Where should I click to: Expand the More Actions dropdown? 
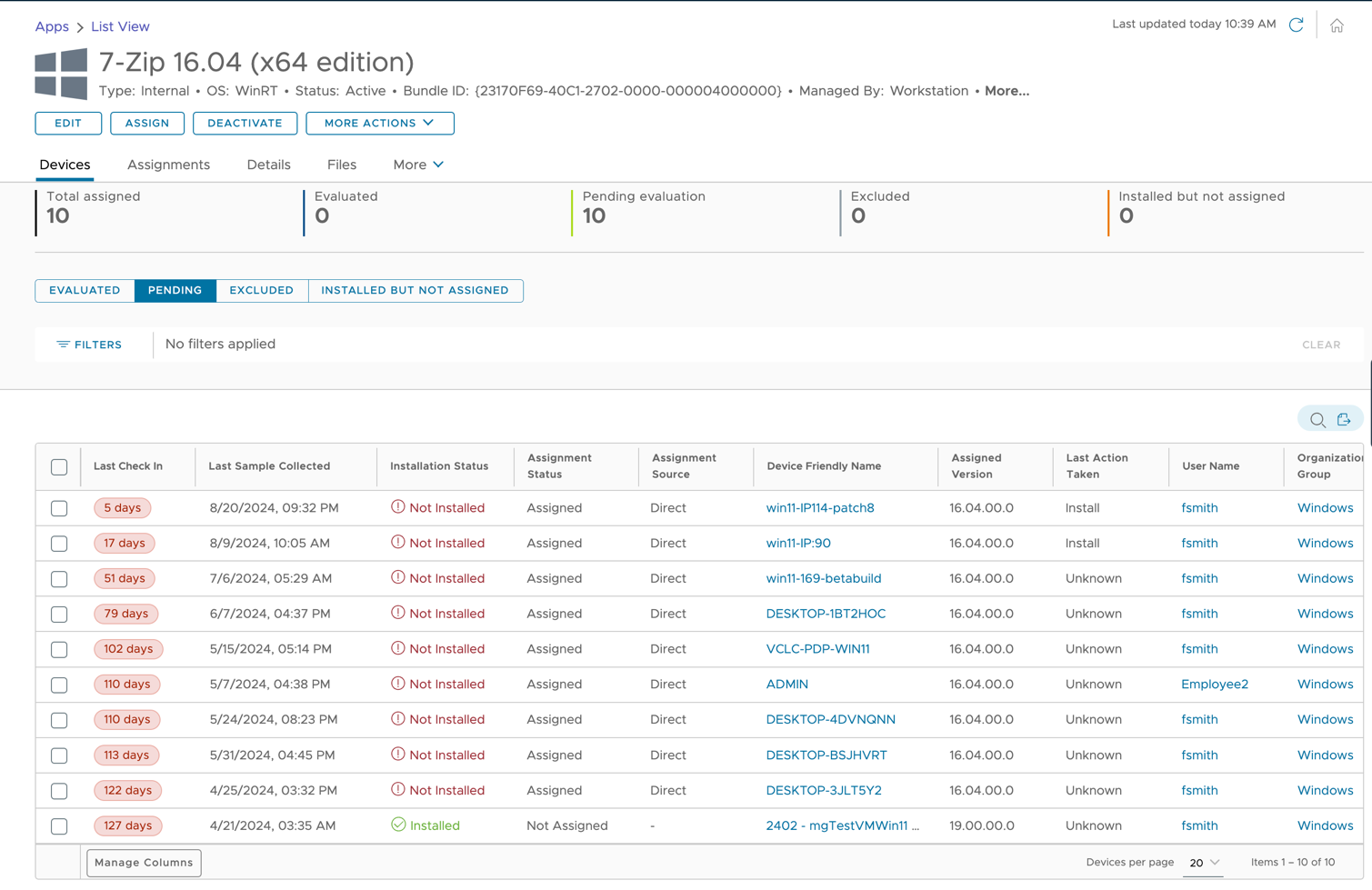click(379, 123)
